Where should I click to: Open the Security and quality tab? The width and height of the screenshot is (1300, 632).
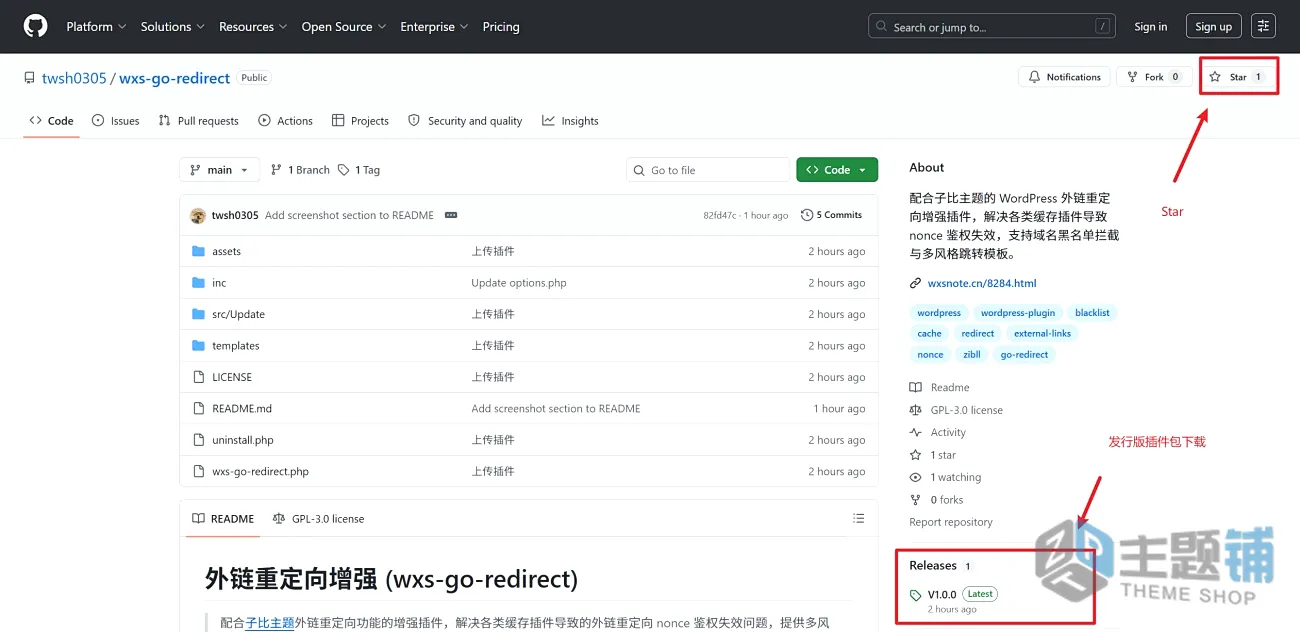tap(465, 121)
